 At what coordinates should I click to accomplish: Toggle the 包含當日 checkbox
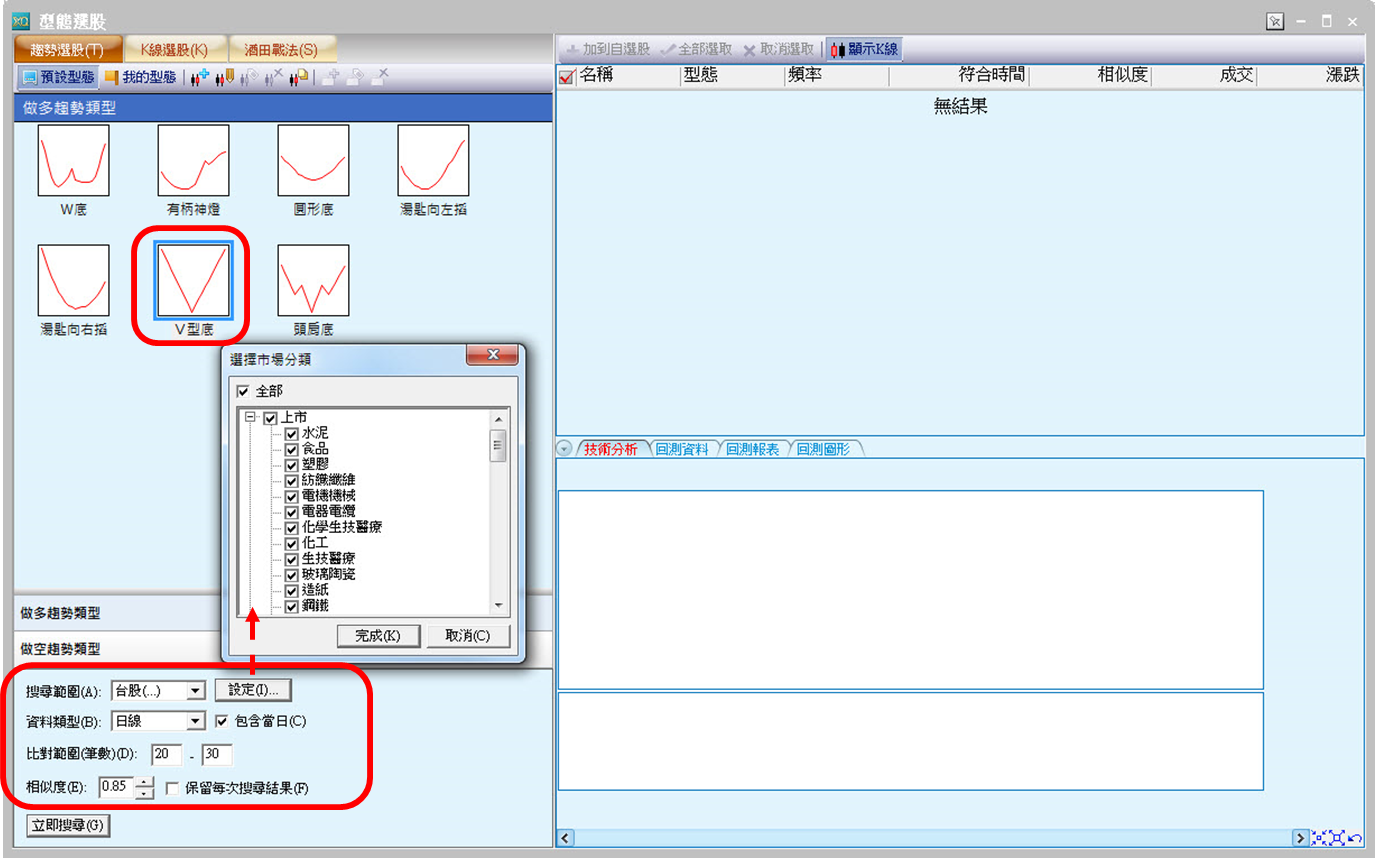(222, 721)
